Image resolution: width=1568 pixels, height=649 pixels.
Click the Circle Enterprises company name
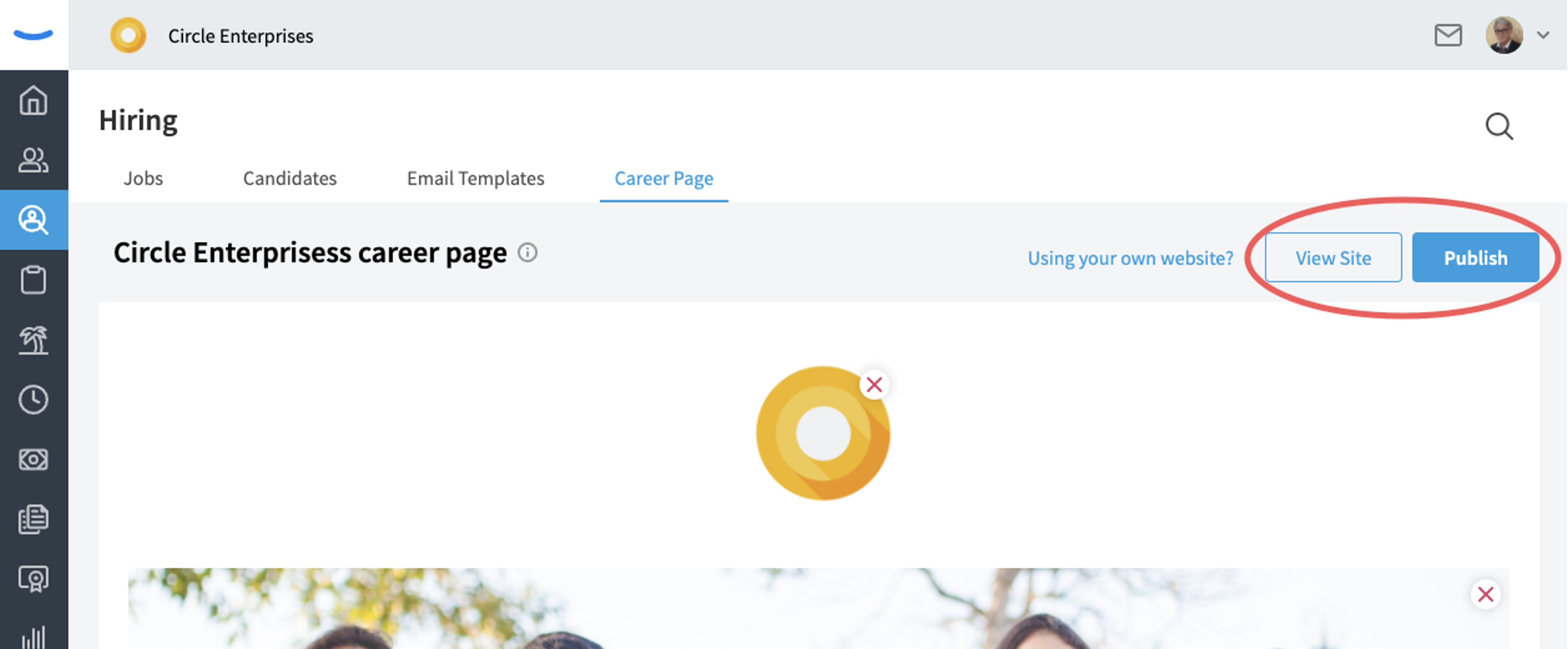tap(241, 36)
